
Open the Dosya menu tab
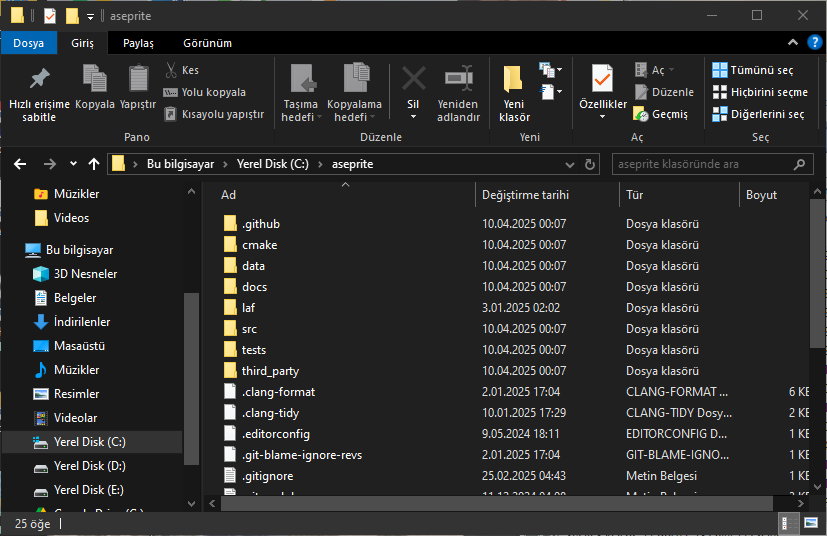[28, 43]
